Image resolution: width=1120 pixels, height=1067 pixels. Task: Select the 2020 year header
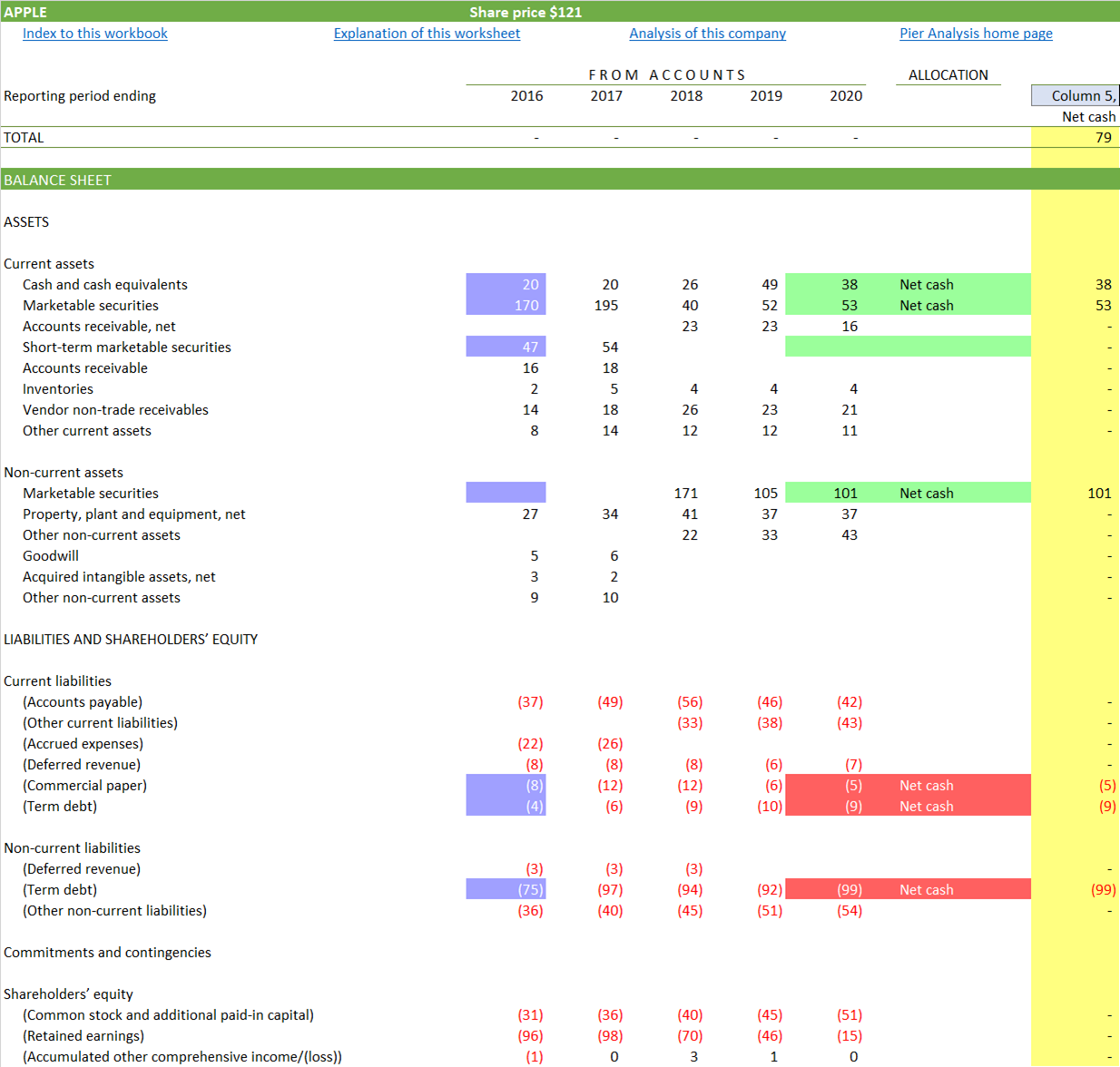point(846,96)
